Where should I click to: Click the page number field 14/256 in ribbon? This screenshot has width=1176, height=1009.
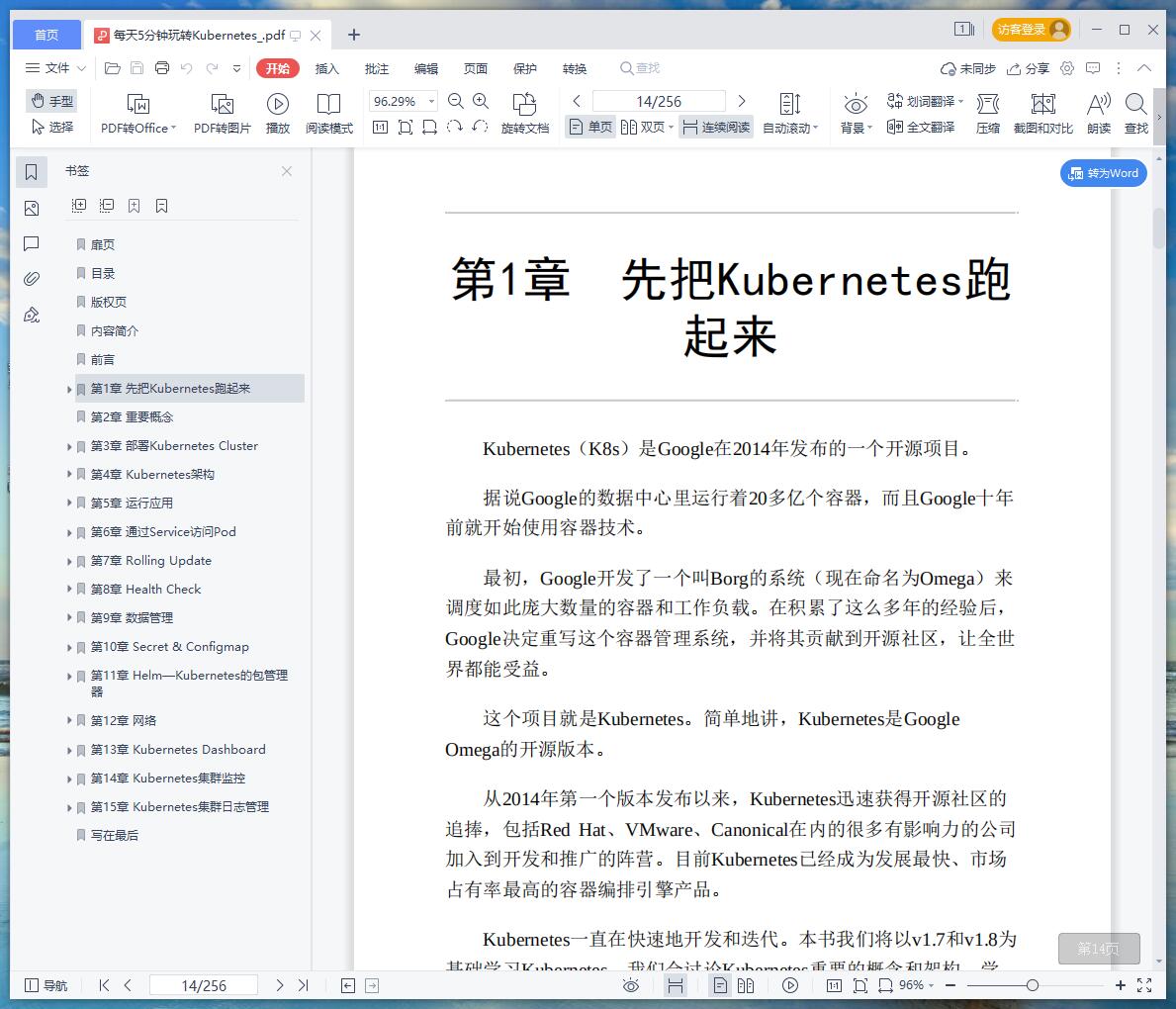tap(659, 101)
